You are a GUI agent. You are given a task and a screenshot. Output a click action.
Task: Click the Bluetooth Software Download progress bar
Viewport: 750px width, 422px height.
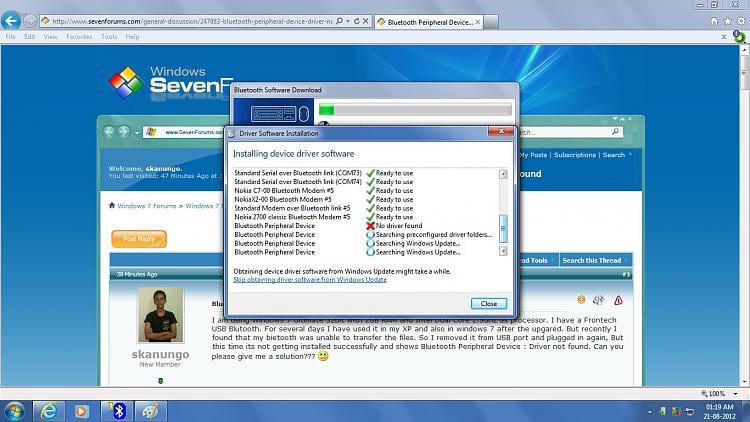click(415, 110)
